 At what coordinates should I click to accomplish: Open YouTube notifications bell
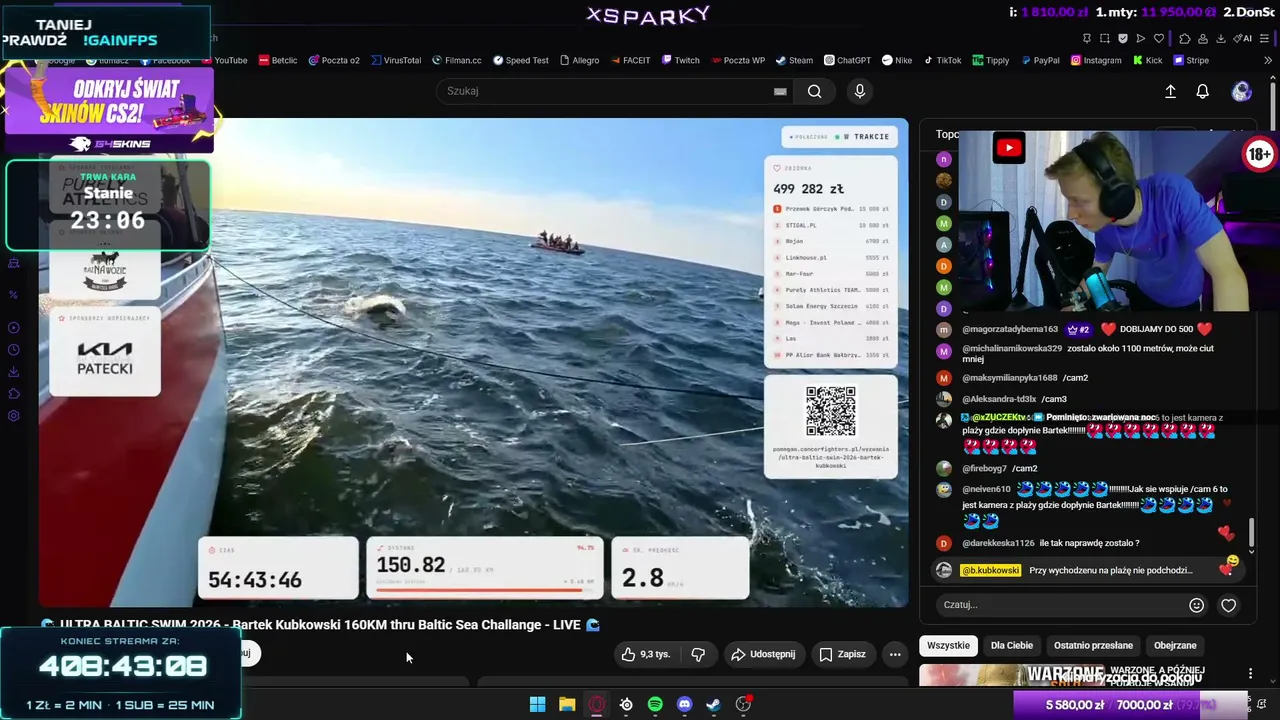(x=1203, y=91)
